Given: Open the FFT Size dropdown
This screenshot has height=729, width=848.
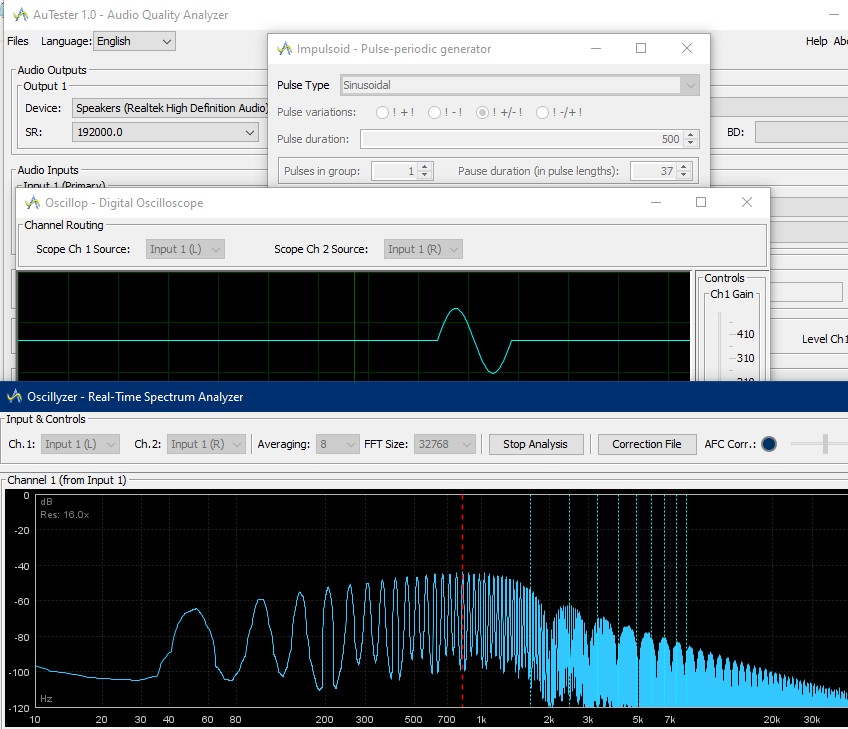Looking at the screenshot, I should 445,444.
